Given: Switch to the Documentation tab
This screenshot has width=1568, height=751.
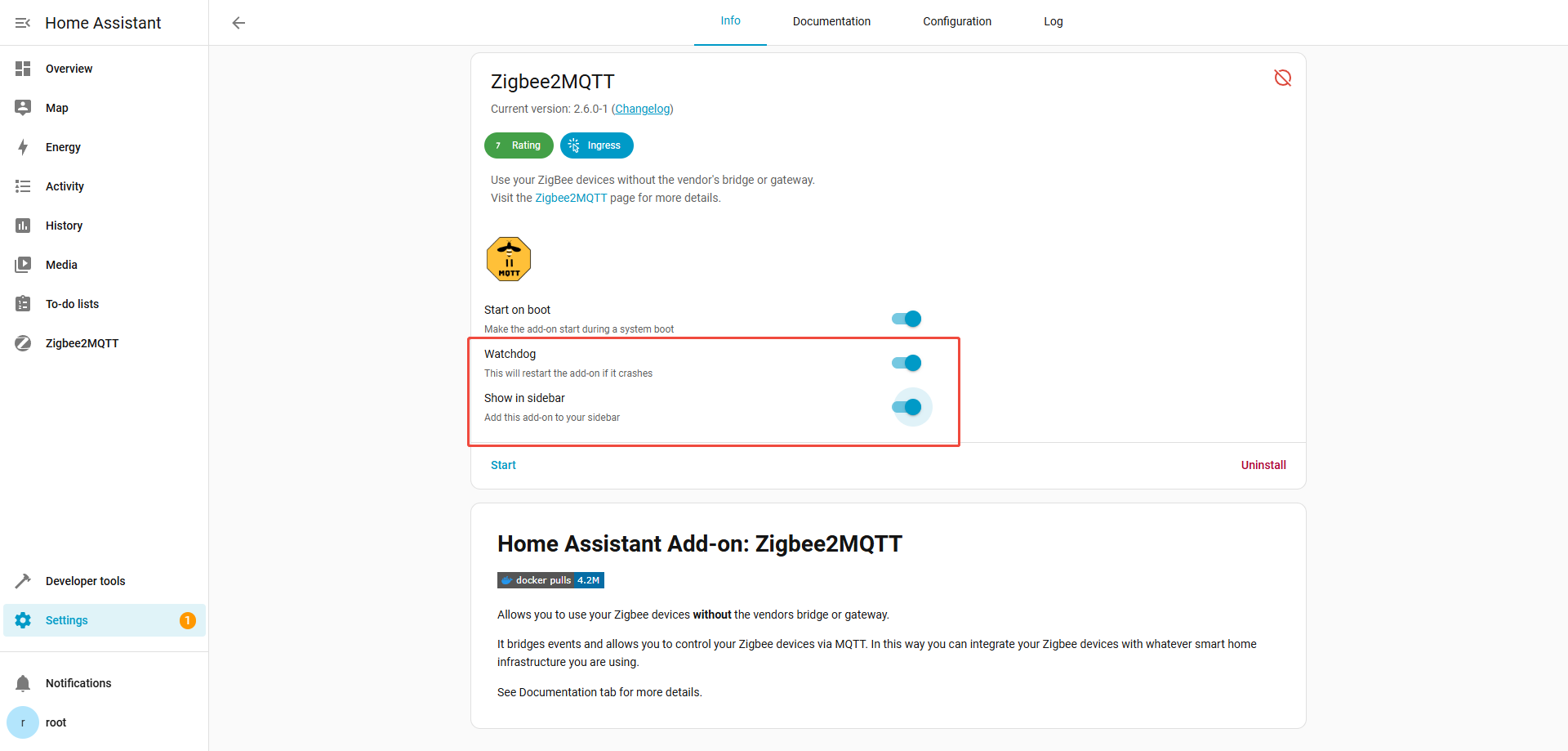Looking at the screenshot, I should pyautogui.click(x=831, y=22).
